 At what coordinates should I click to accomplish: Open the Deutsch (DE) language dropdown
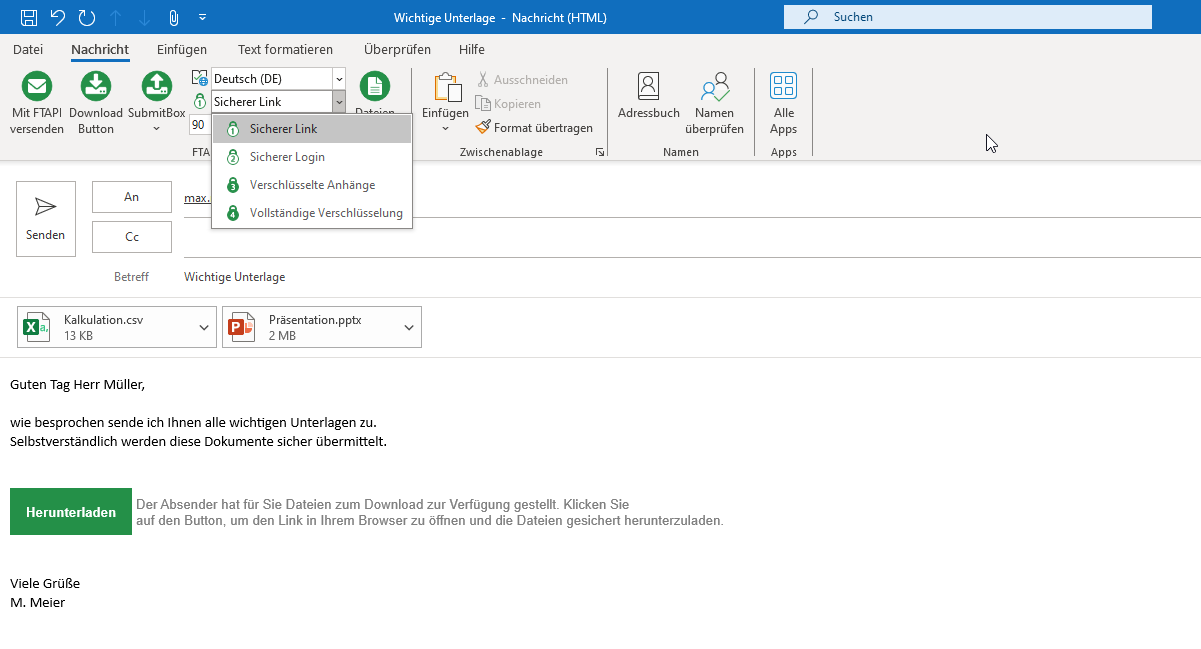(x=337, y=77)
